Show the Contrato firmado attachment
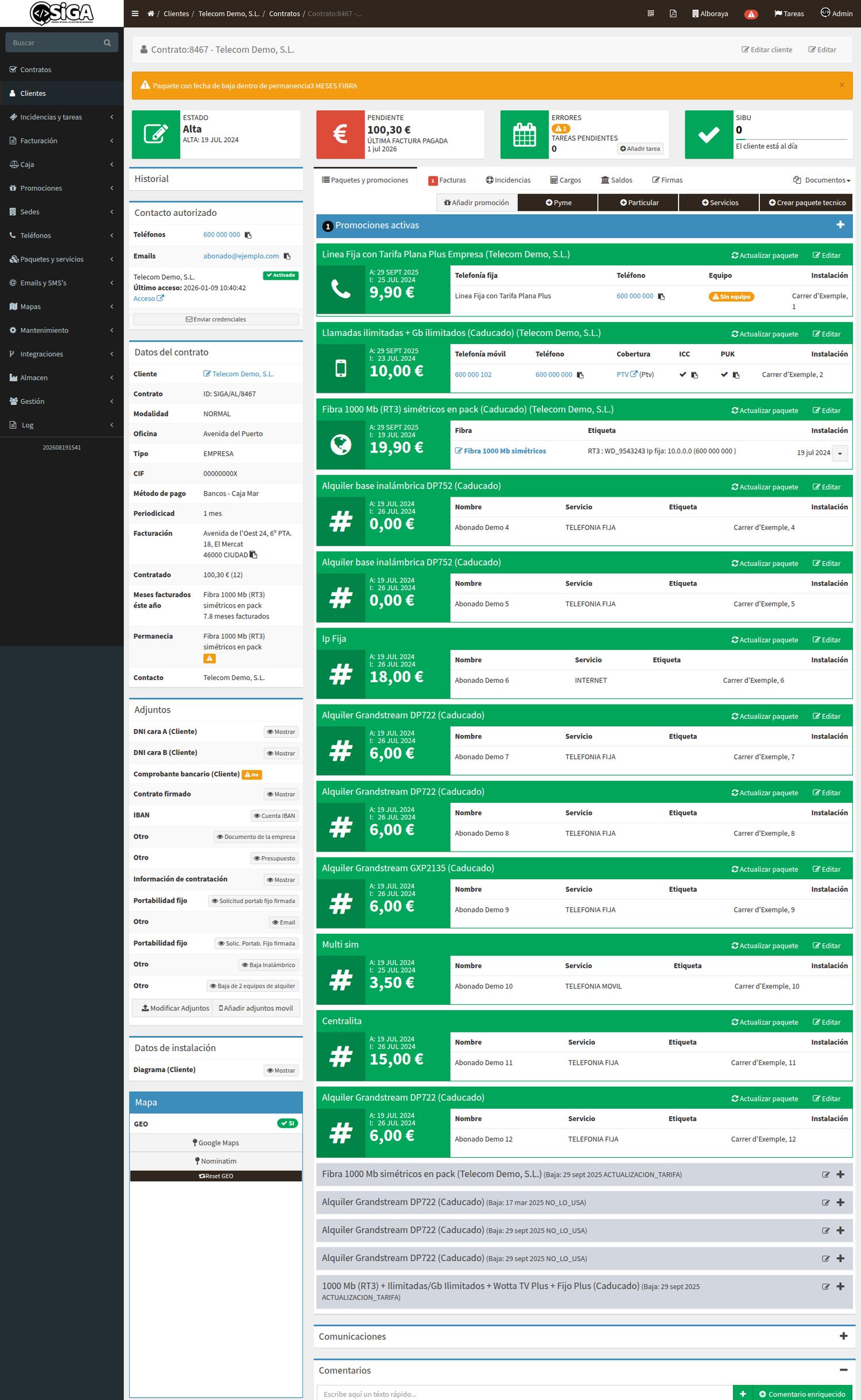This screenshot has height=1400, width=861. pyautogui.click(x=281, y=794)
